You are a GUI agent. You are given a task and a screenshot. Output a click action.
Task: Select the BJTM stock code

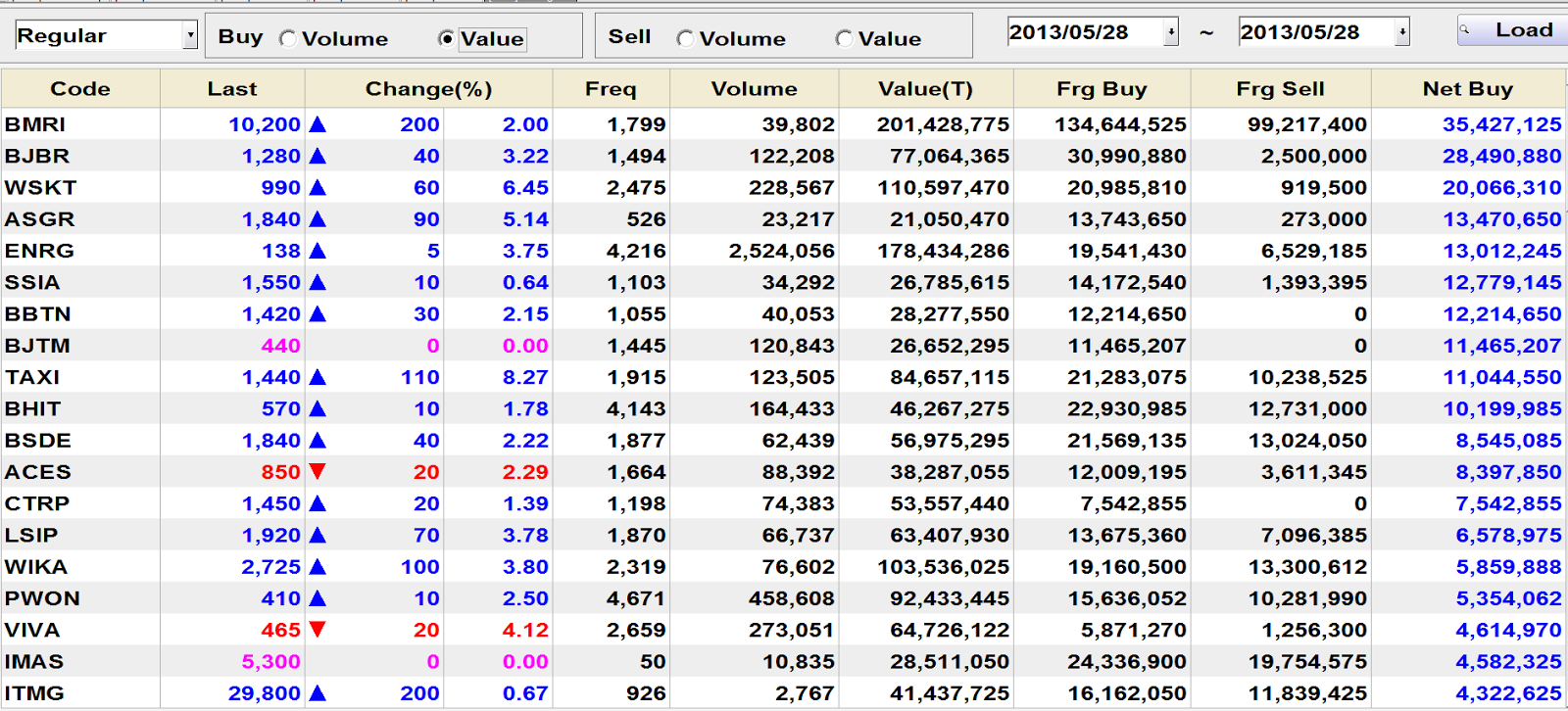(37, 346)
